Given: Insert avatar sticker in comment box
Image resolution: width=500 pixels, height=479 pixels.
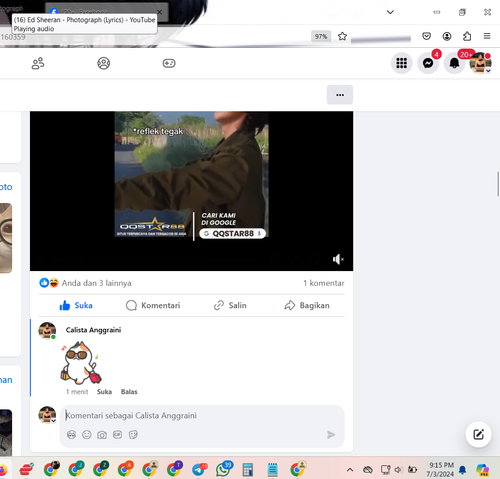Looking at the screenshot, I should click(x=71, y=435).
